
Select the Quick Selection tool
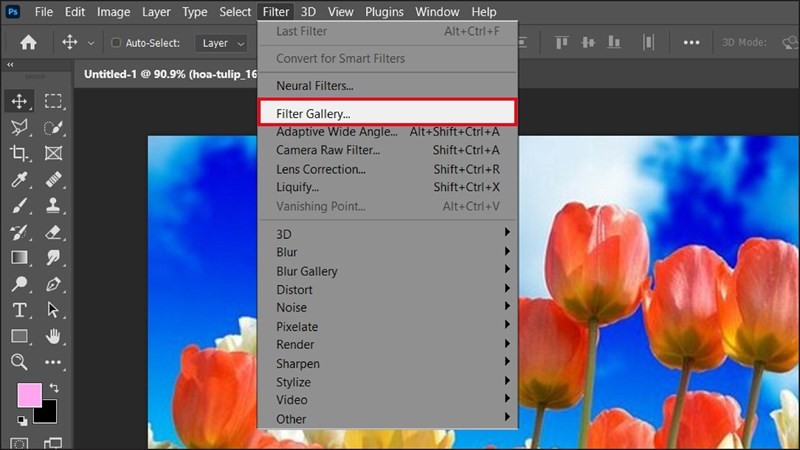[x=53, y=127]
